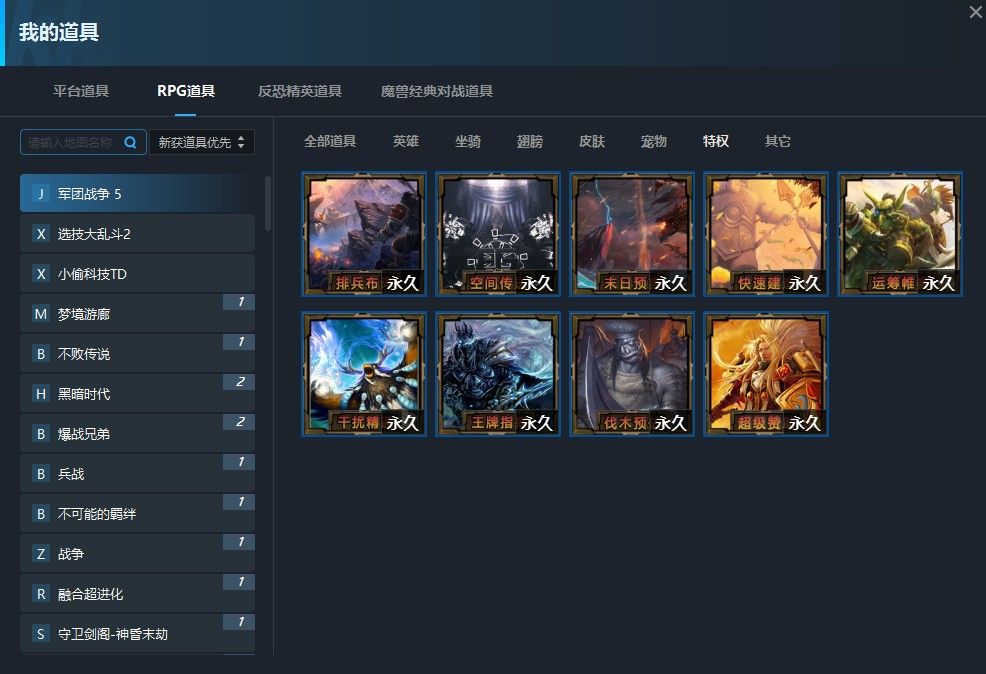Select map 融合超进化 in the list
The height and width of the screenshot is (674, 986).
[x=137, y=594]
